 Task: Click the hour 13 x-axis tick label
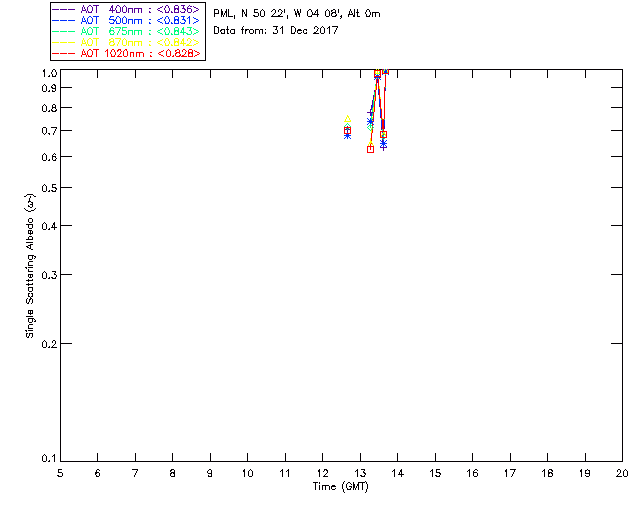pyautogui.click(x=360, y=473)
